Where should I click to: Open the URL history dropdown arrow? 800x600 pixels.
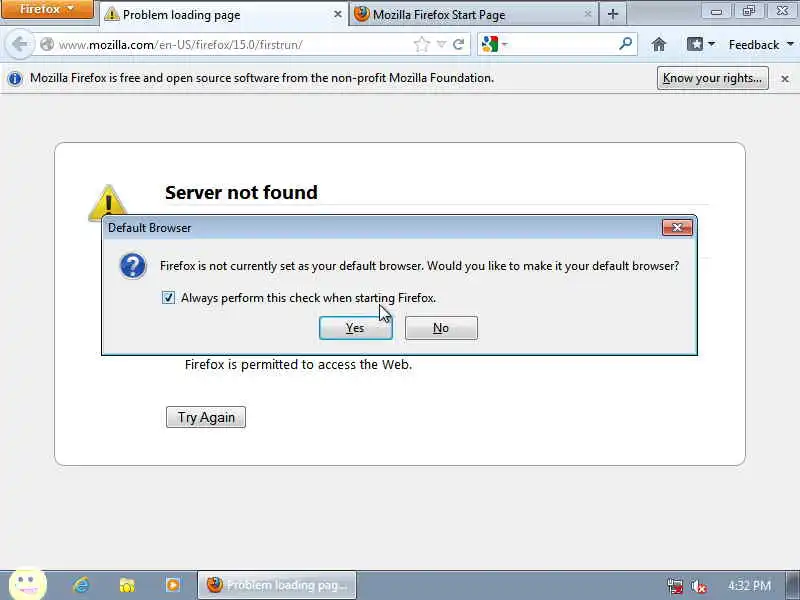click(x=441, y=45)
